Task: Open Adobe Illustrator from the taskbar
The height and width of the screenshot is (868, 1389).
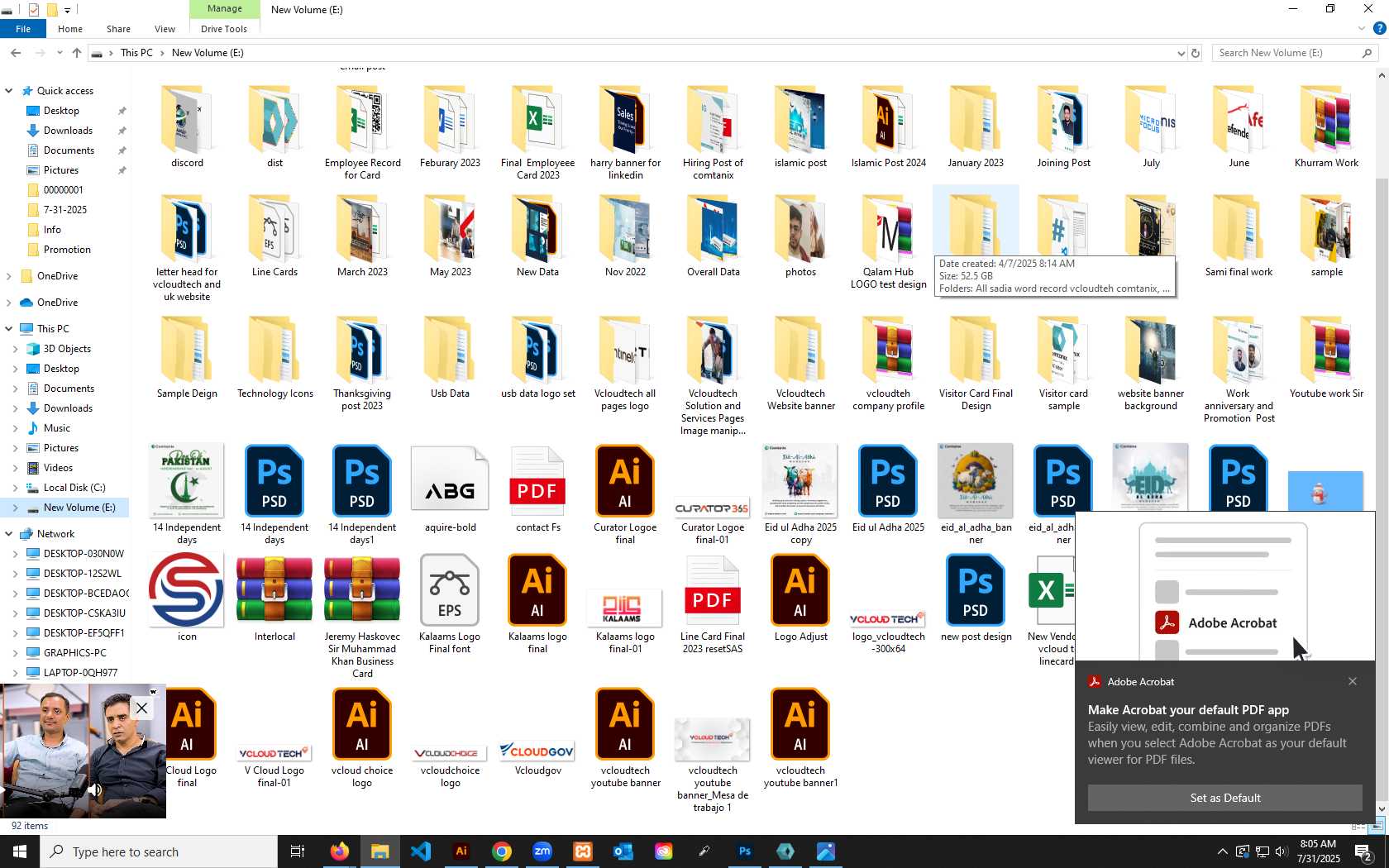Action: [461, 851]
